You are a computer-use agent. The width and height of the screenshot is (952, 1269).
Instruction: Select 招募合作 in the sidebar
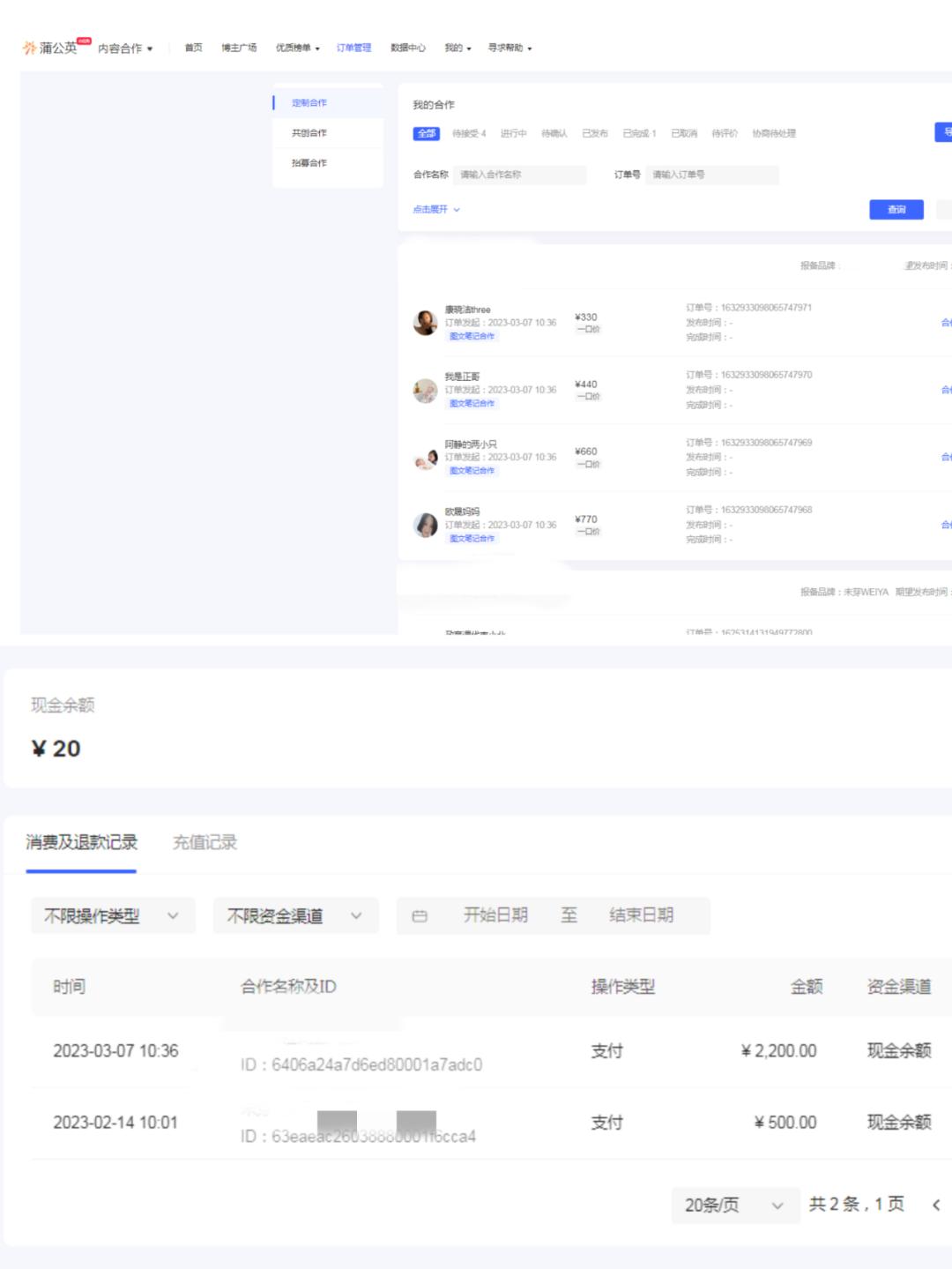309,162
